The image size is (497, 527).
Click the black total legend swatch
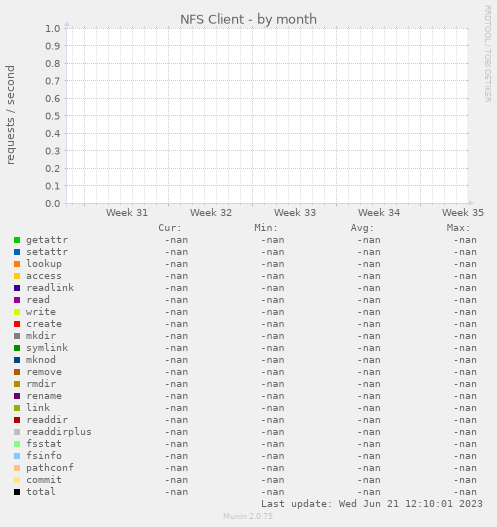pyautogui.click(x=17, y=492)
